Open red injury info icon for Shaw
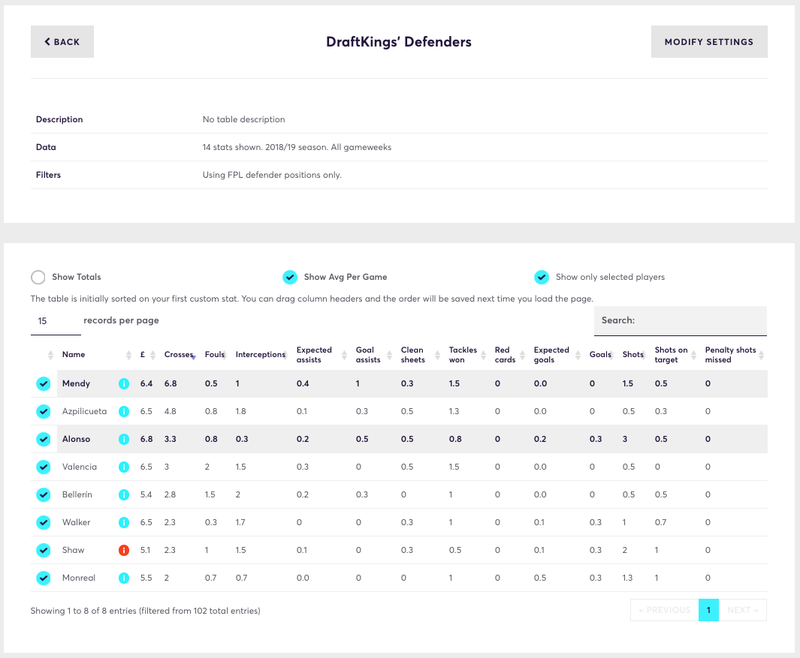The image size is (800, 658). (123, 550)
